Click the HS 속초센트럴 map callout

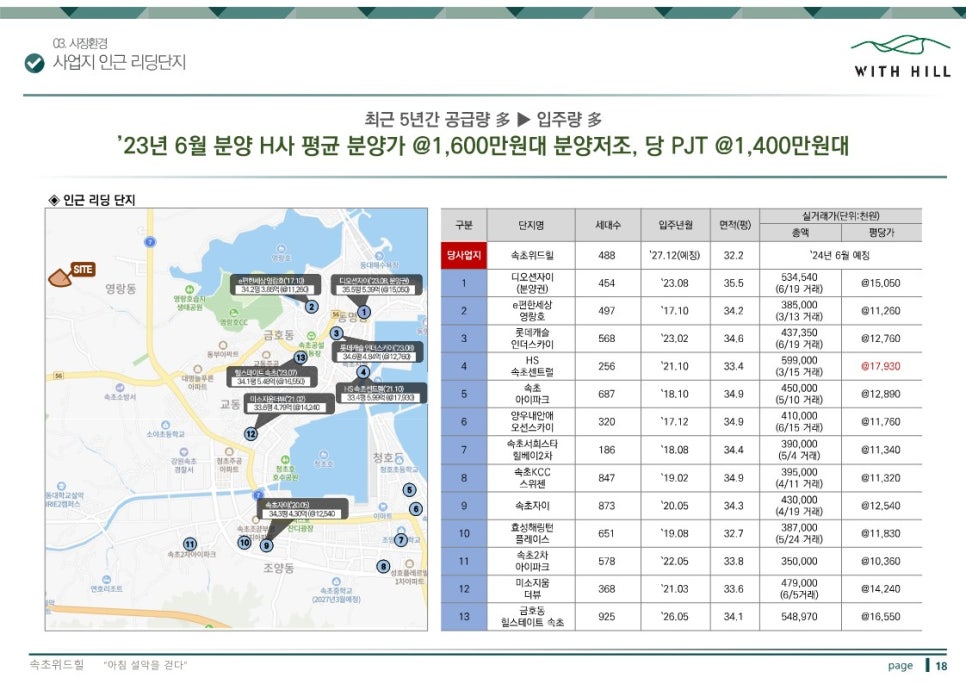tap(381, 393)
